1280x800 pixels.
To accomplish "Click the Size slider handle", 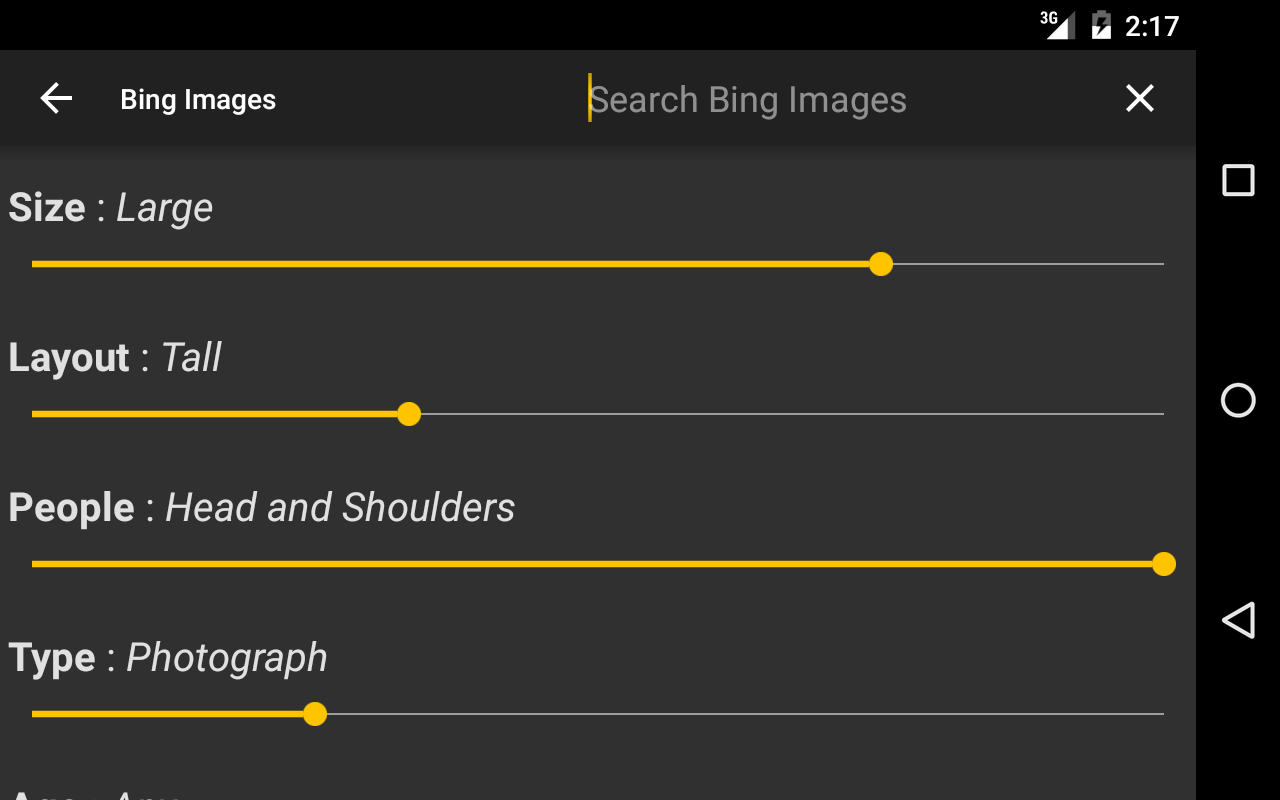I will pyautogui.click(x=881, y=264).
